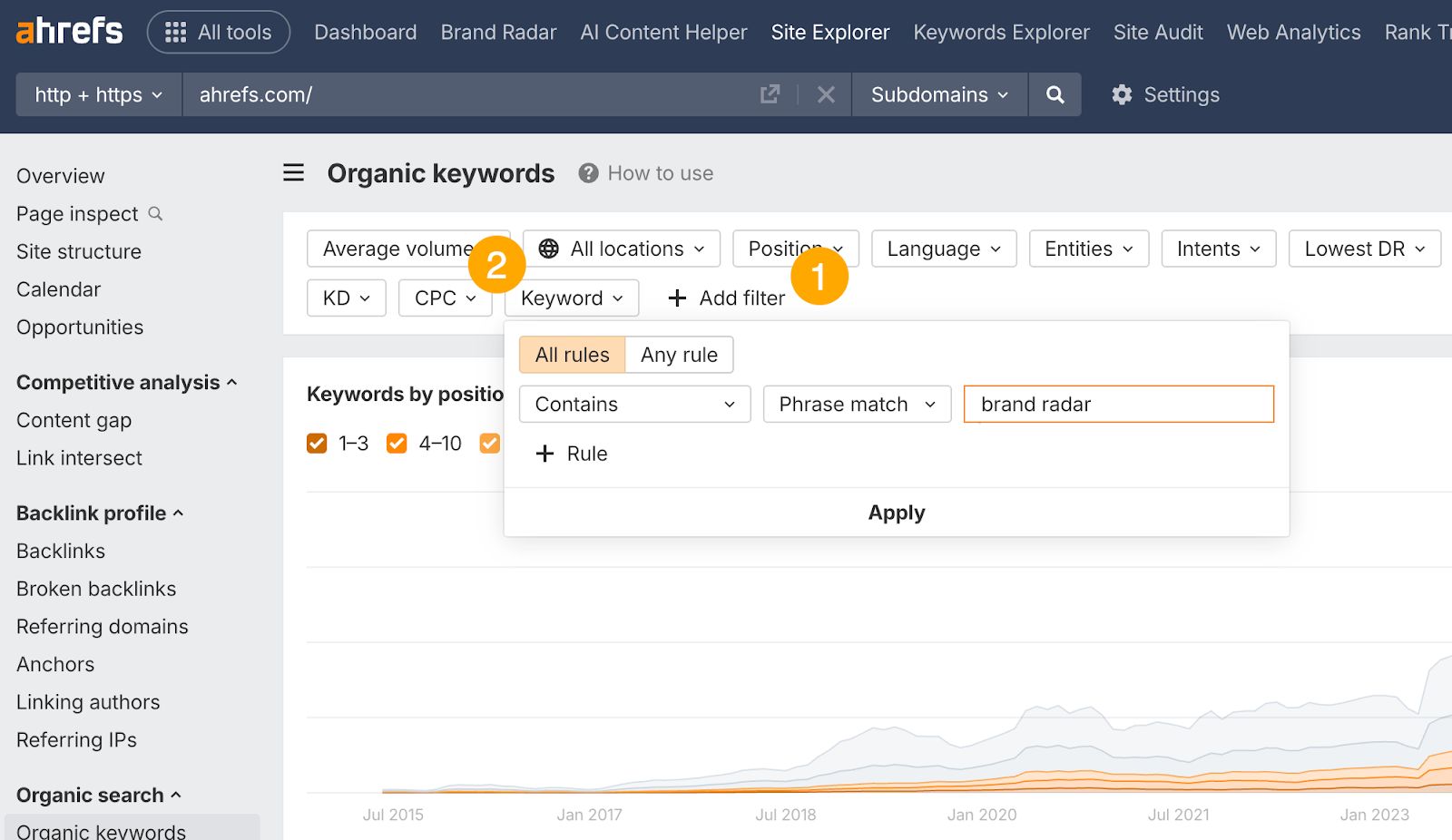This screenshot has height=840, width=1452.
Task: Open Brand Radar from the top menu
Action: coord(498,32)
